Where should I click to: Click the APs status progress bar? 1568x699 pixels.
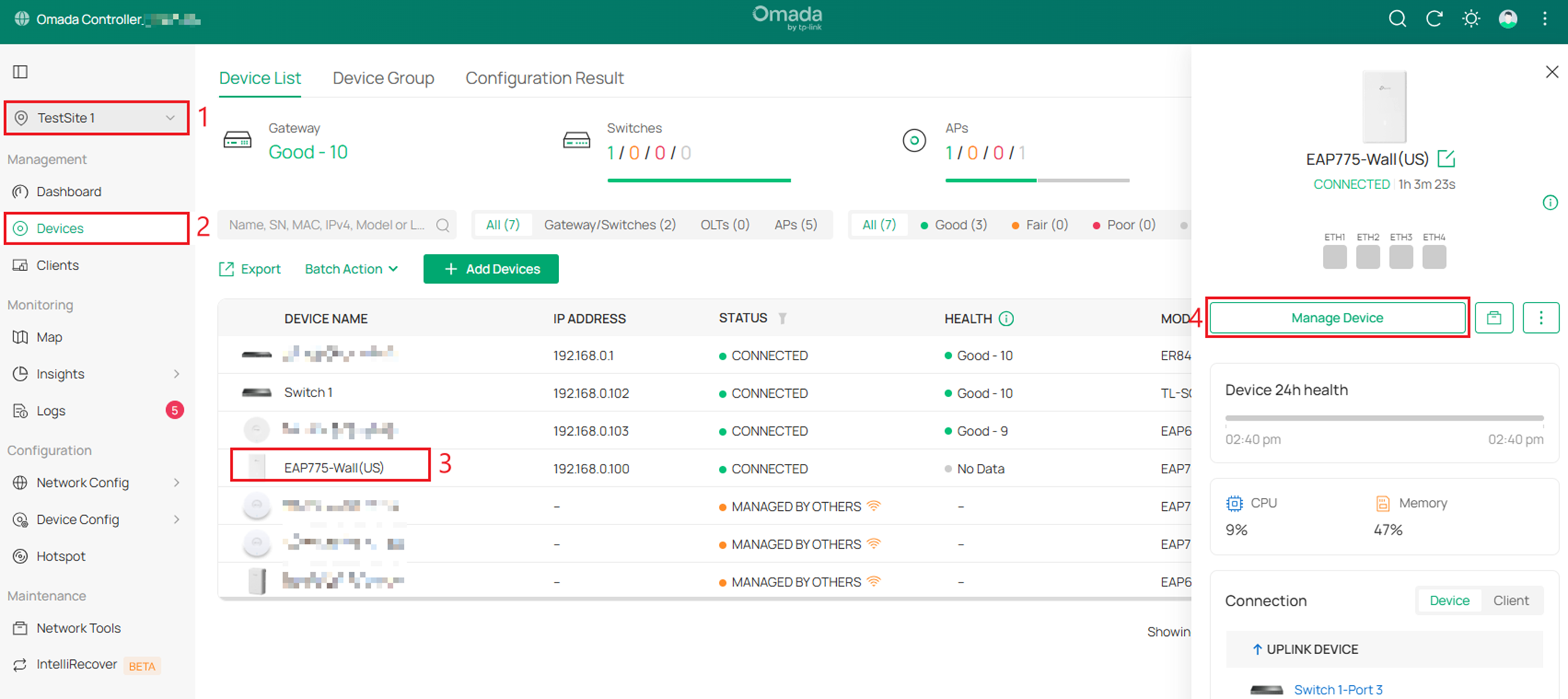[1037, 180]
